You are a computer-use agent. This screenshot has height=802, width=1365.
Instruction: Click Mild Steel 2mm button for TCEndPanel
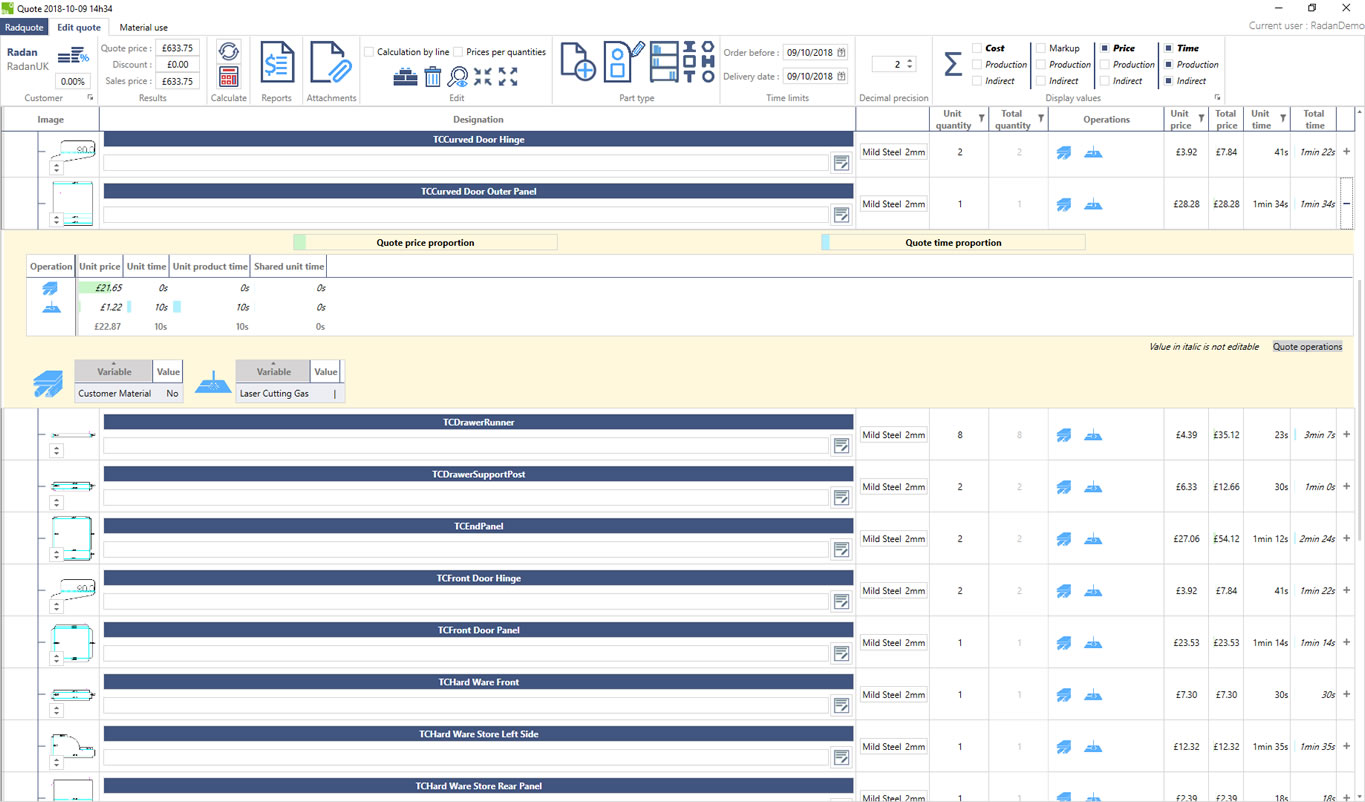[x=893, y=539]
